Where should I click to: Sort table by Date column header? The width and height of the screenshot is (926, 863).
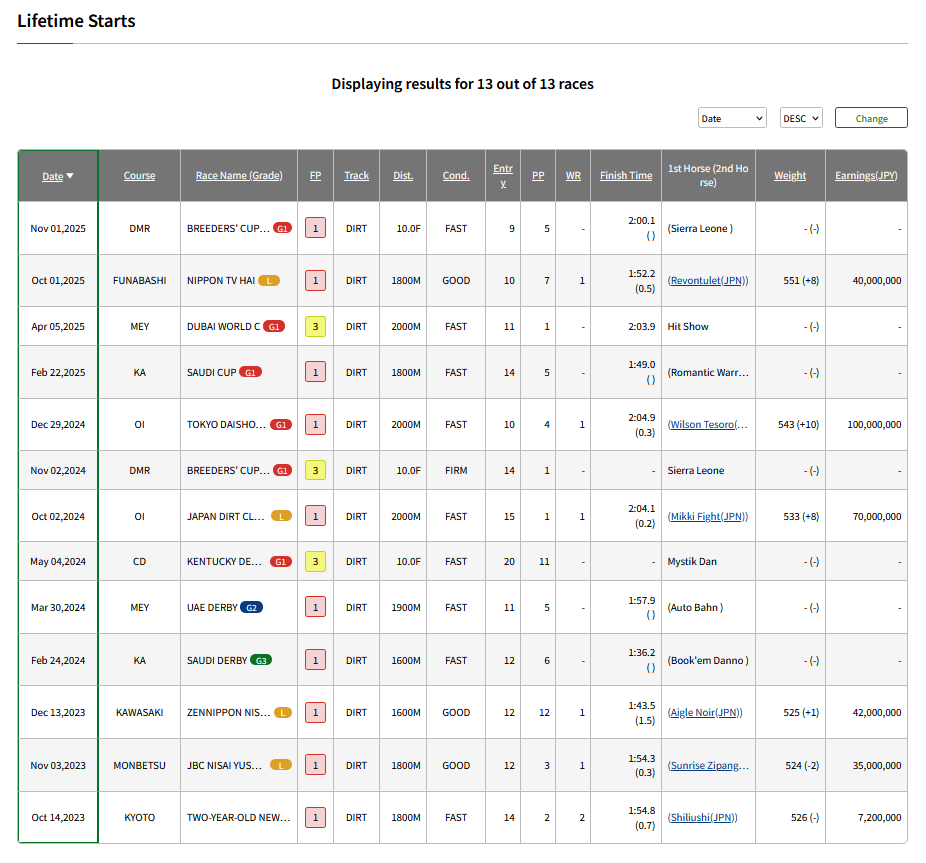coord(53,176)
